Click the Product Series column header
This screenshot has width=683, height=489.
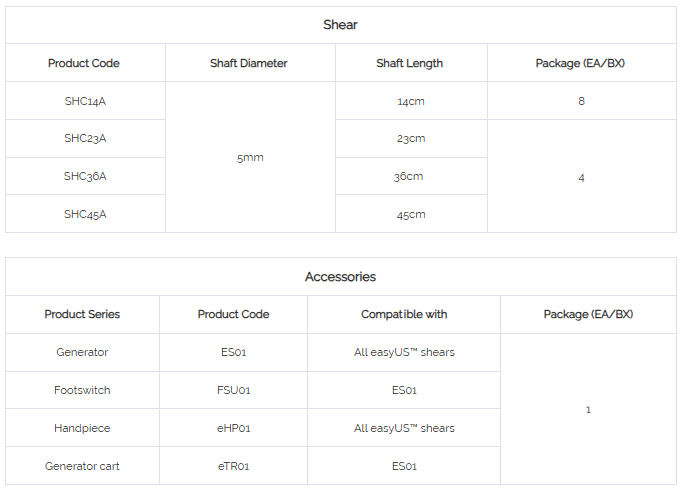[82, 314]
